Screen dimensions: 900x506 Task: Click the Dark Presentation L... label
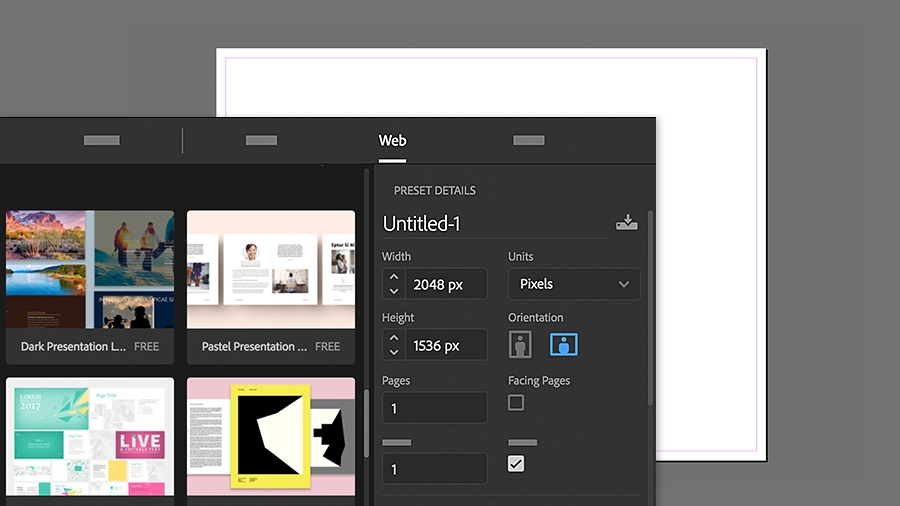[x=73, y=347]
